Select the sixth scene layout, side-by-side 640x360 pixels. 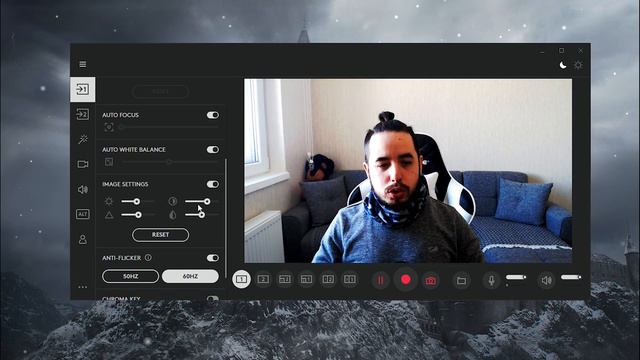pos(350,280)
